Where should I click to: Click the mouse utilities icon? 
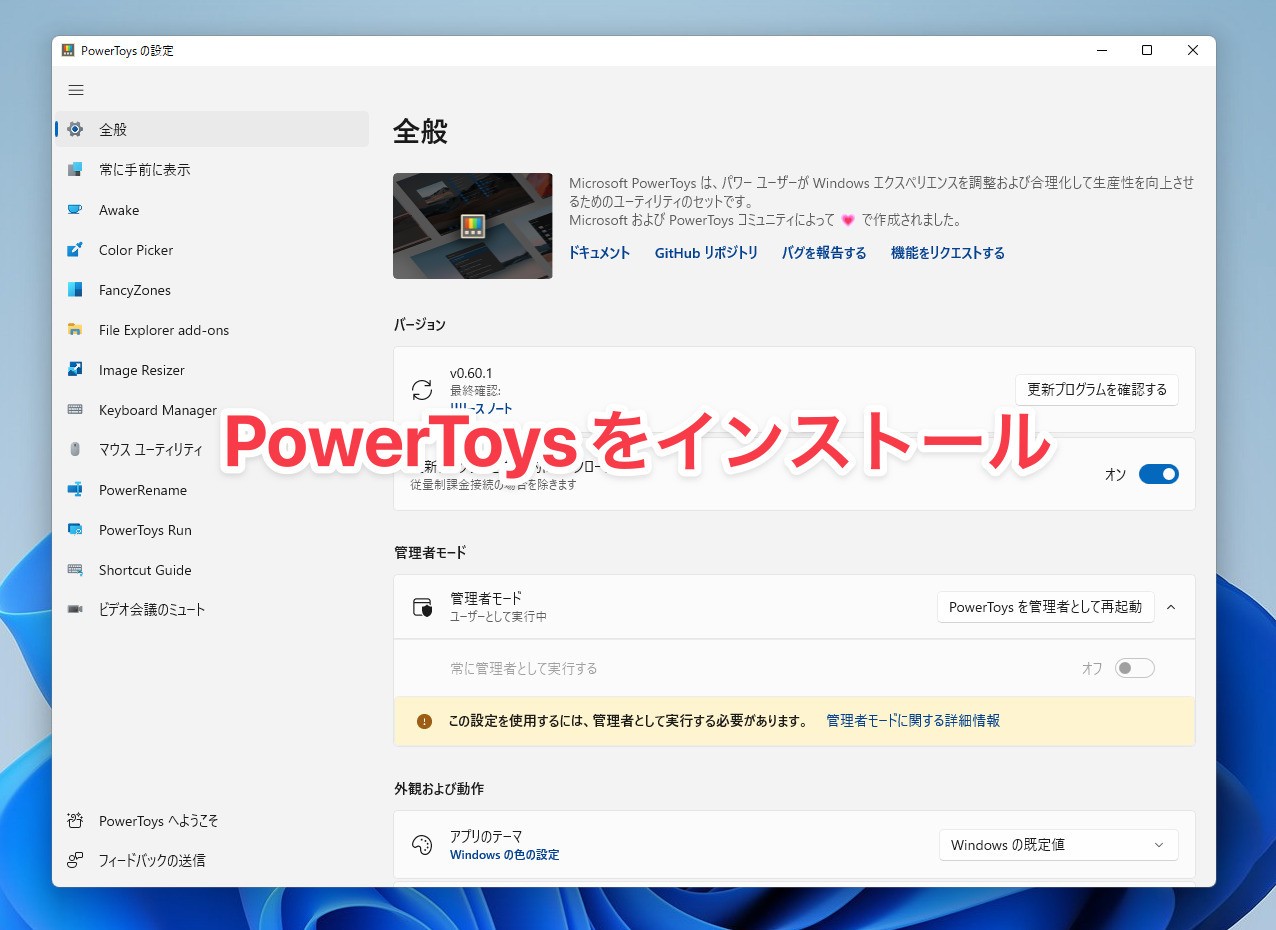point(75,450)
